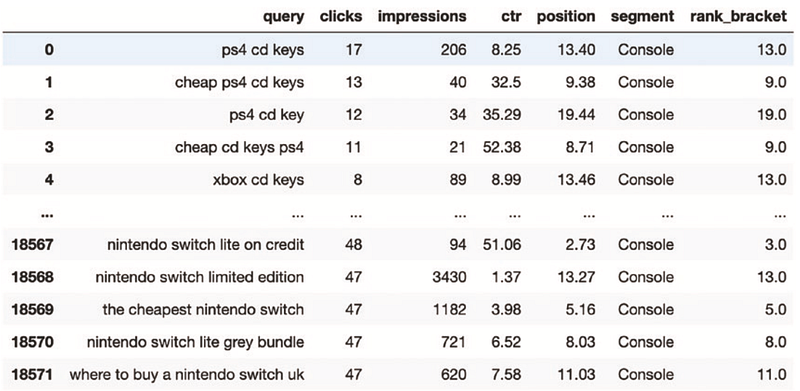
Task: Click row index 0
Action: [49, 50]
